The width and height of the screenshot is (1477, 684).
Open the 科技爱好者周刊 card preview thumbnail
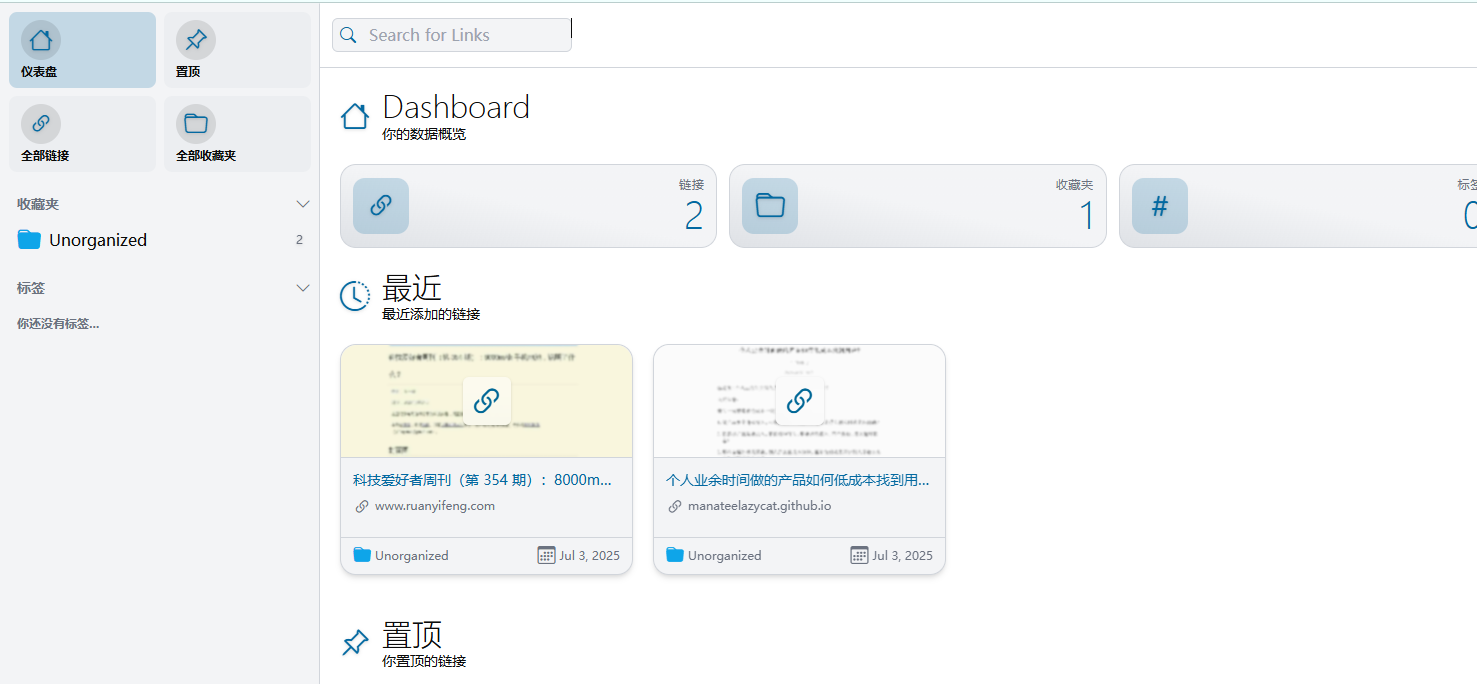click(x=486, y=401)
